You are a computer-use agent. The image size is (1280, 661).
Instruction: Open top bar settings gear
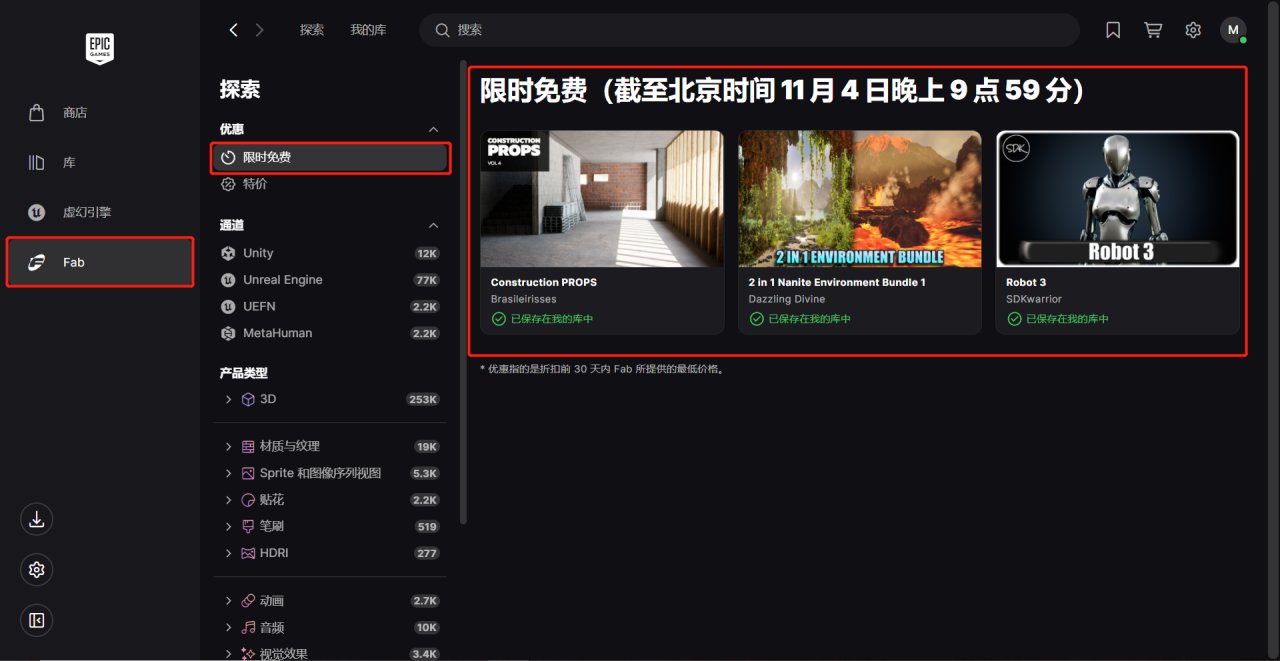coord(1193,30)
